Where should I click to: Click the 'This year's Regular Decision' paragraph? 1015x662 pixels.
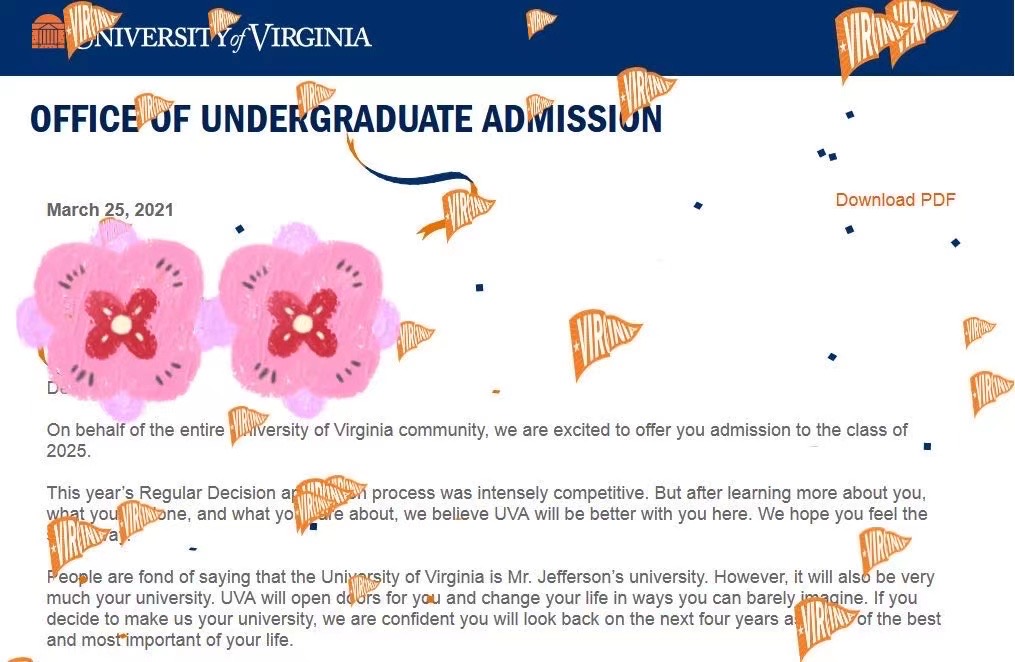487,514
